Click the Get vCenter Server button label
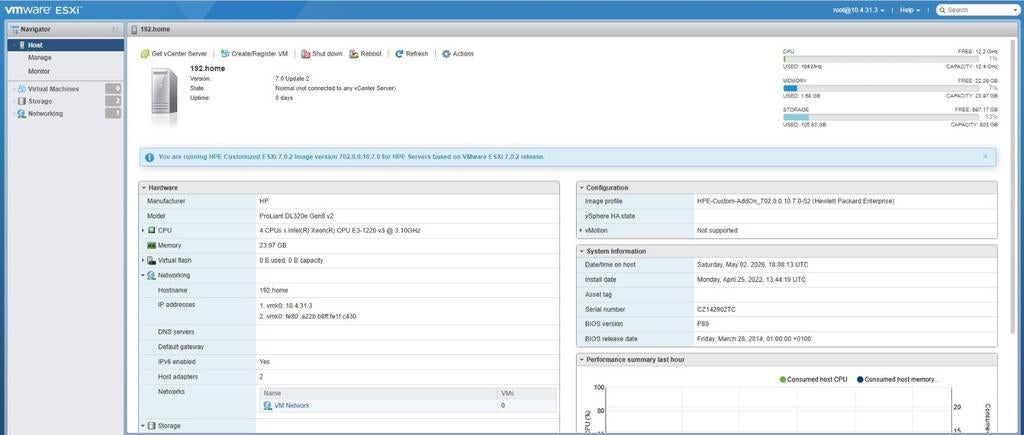The width and height of the screenshot is (1024, 435). [x=179, y=54]
